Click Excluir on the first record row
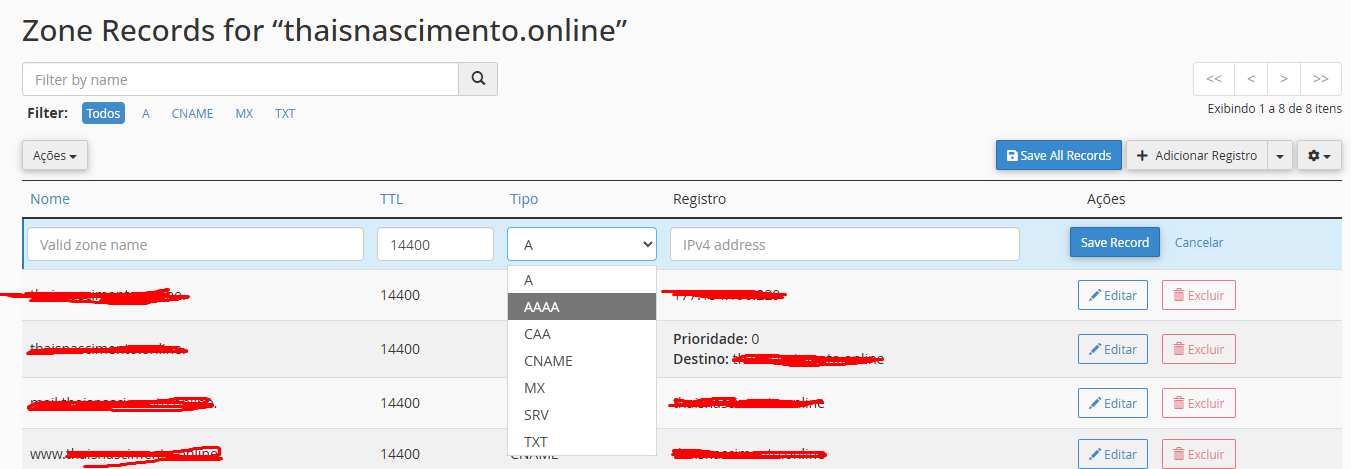Viewport: 1351px width, 469px height. (x=1198, y=295)
